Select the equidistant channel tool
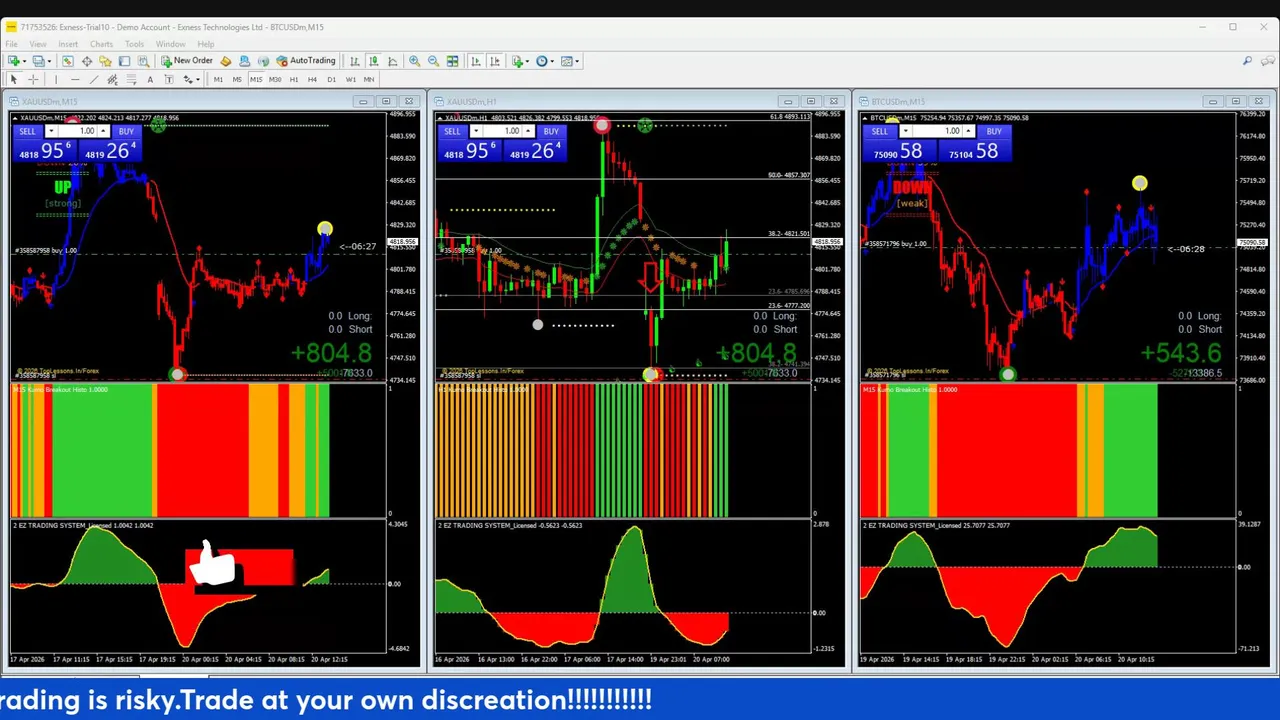Screen dimensions: 1280x720 coord(113,79)
